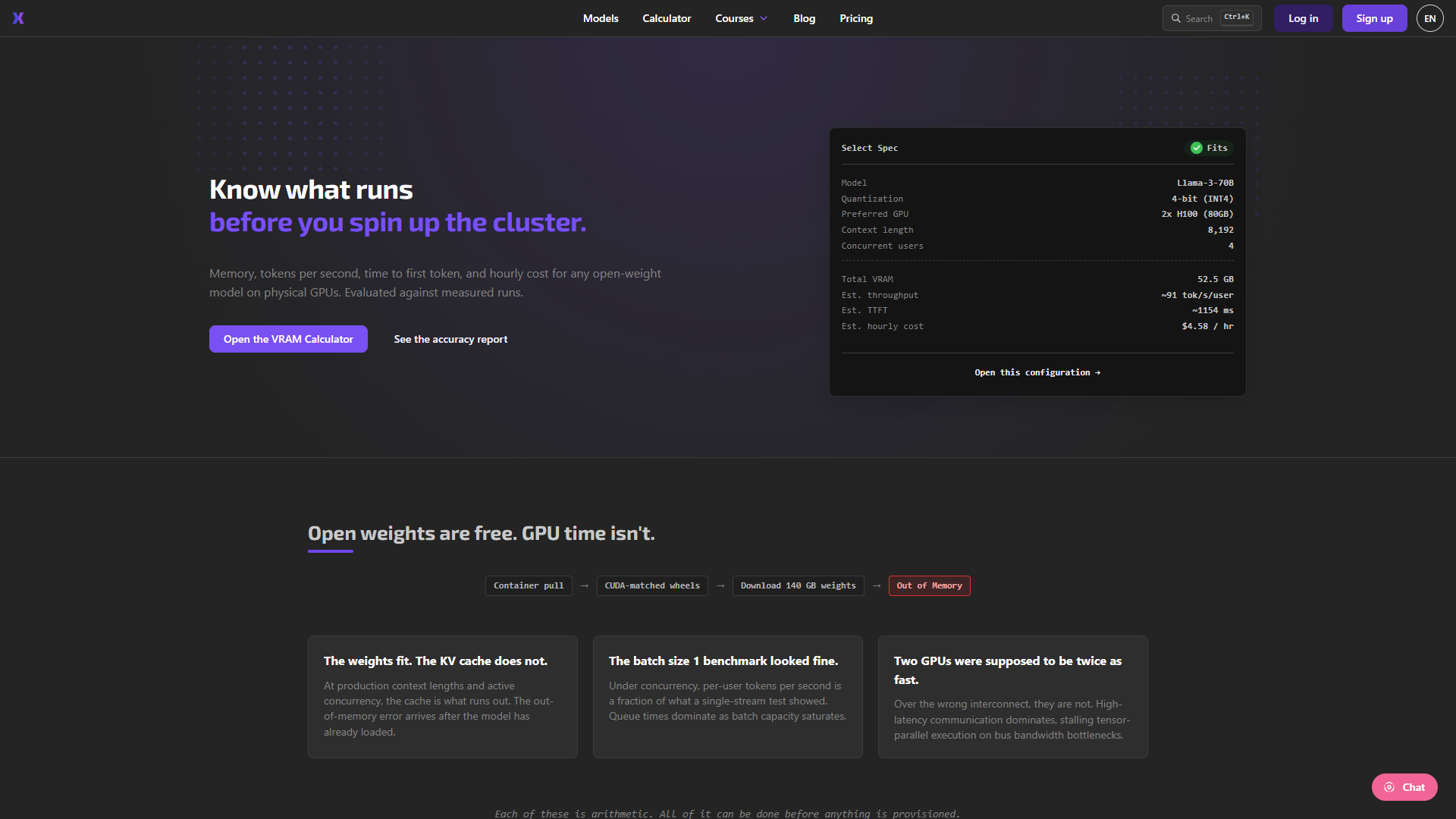Image resolution: width=1456 pixels, height=819 pixels.
Task: Open the Models menu item
Action: (x=601, y=18)
